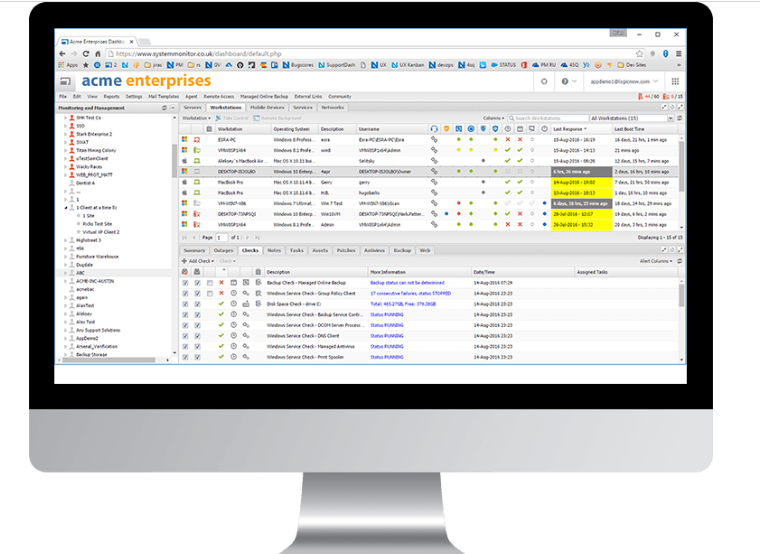760x554 pixels.
Task: Collapse the 1 Client at a time llc node
Action: coord(65,207)
